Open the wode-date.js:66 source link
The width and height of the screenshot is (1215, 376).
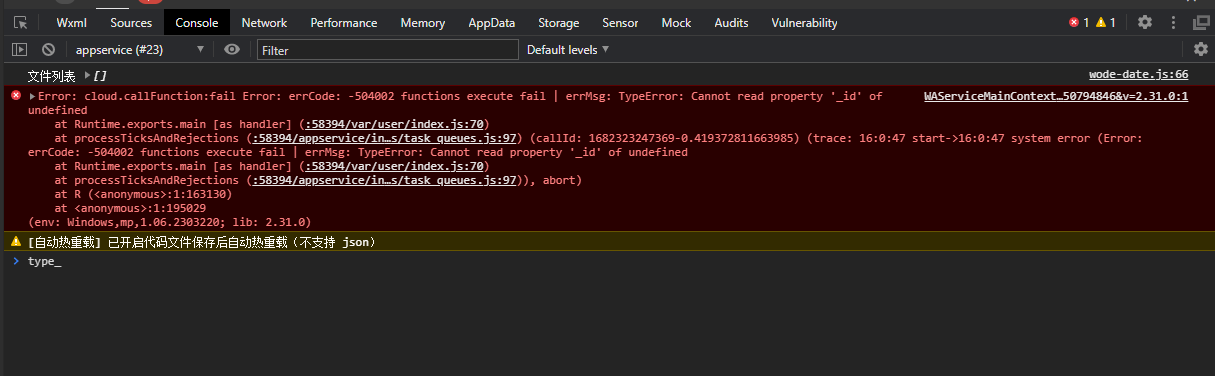point(1138,75)
